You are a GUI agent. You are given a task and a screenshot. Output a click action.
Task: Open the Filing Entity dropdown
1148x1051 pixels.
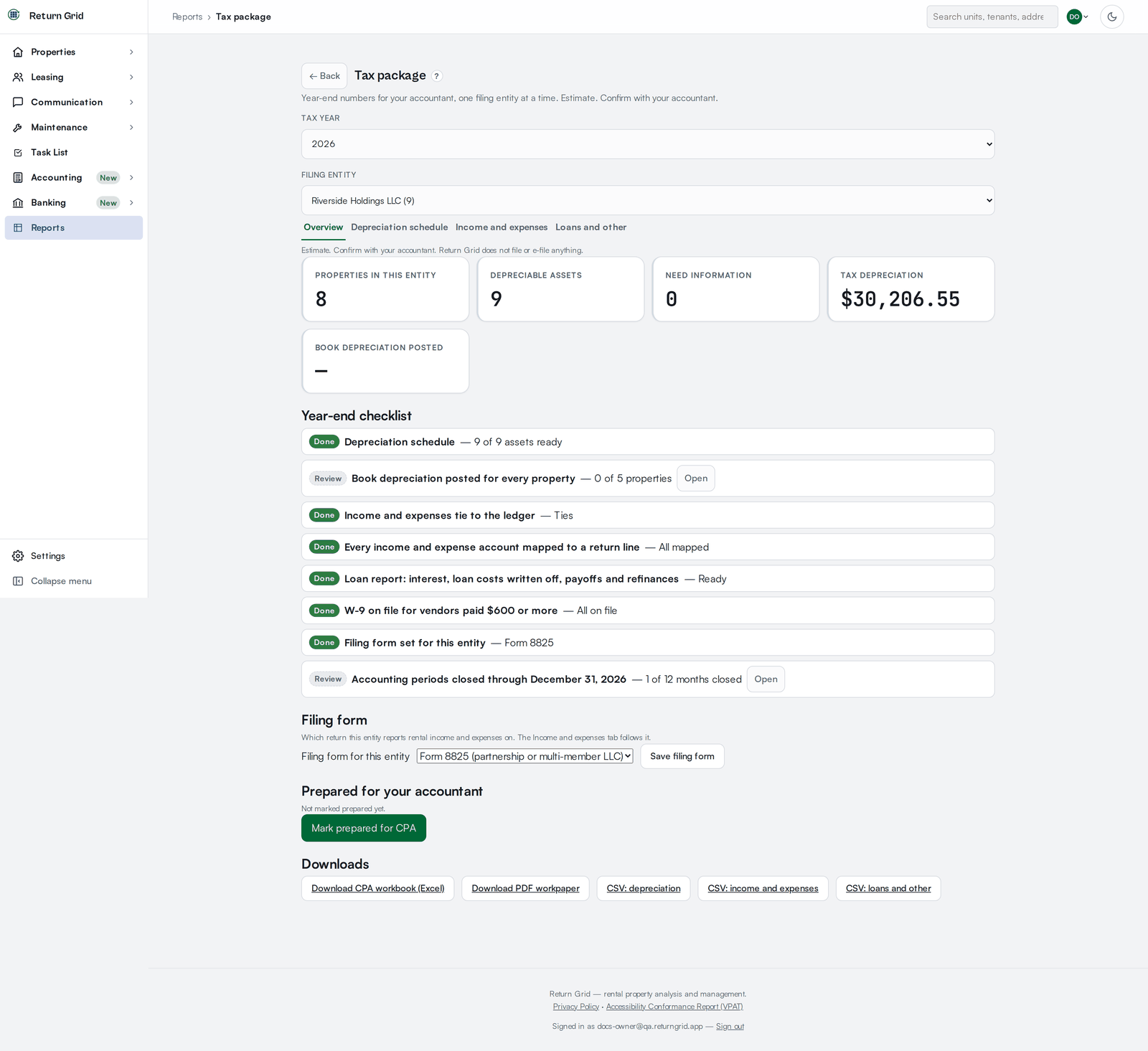point(648,201)
